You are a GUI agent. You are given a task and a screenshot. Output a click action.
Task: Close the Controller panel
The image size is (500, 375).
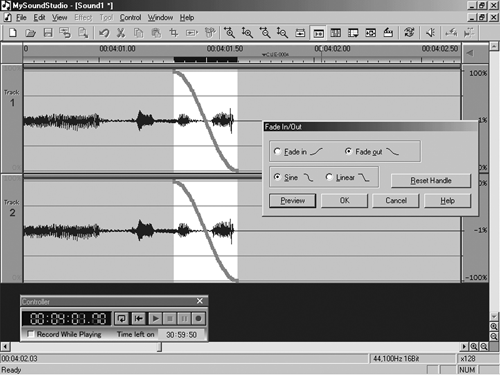click(200, 301)
